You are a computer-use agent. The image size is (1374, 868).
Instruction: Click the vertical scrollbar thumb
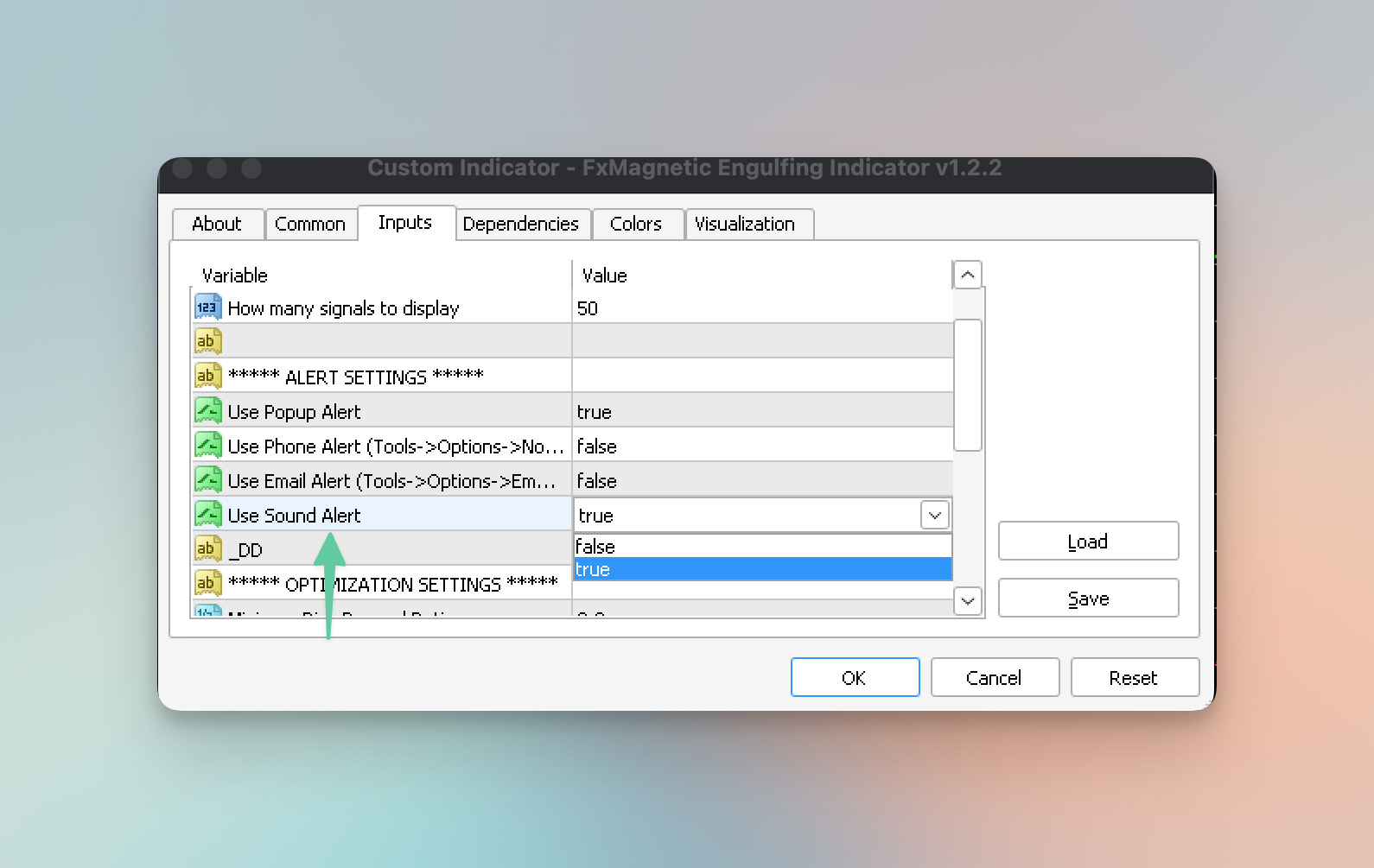pyautogui.click(x=968, y=385)
